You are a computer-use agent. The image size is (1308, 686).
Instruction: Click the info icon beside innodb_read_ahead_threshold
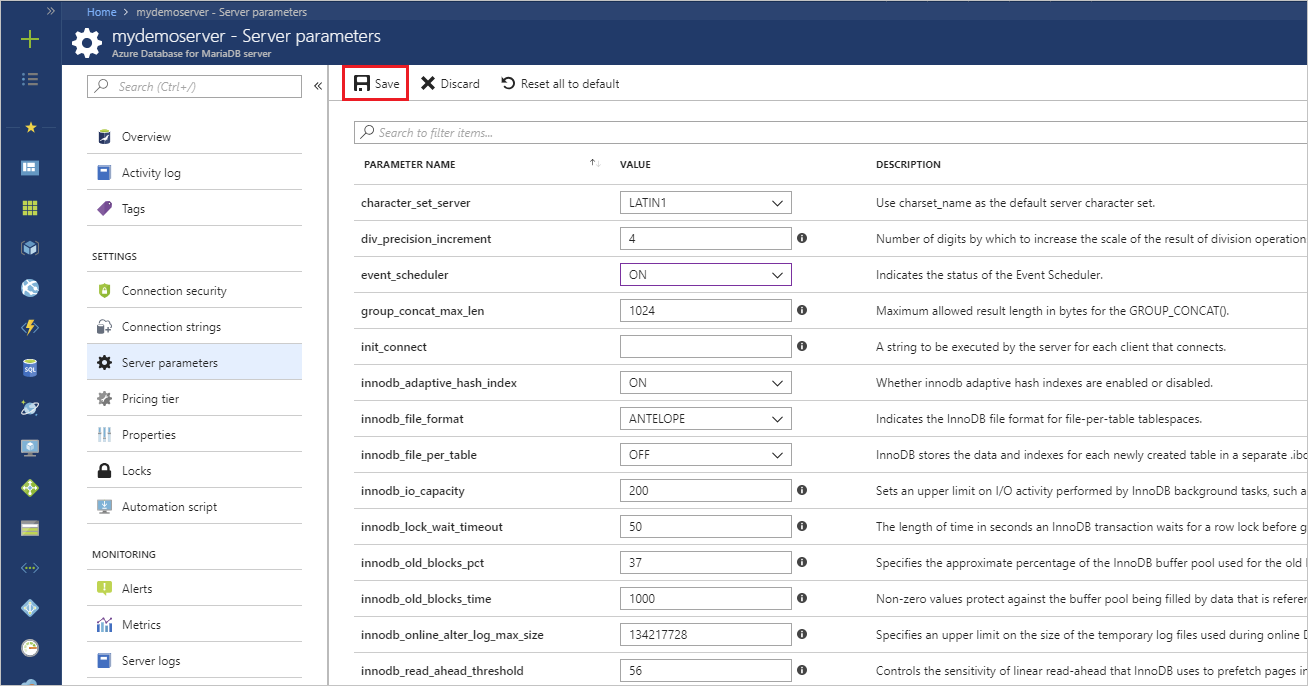[802, 671]
